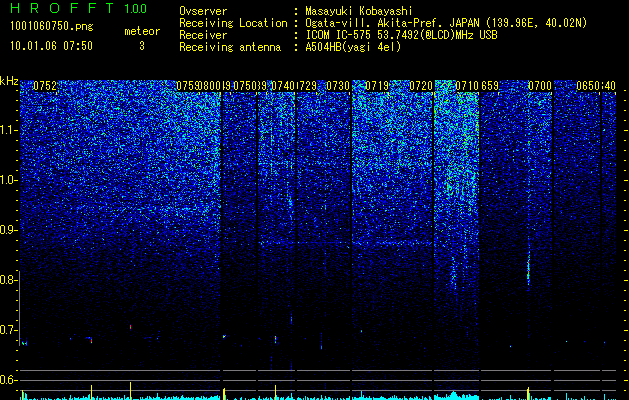The height and width of the screenshot is (400, 629).
Task: Select the A504HB(yagi 4el) antenna value
Action: (x=353, y=47)
